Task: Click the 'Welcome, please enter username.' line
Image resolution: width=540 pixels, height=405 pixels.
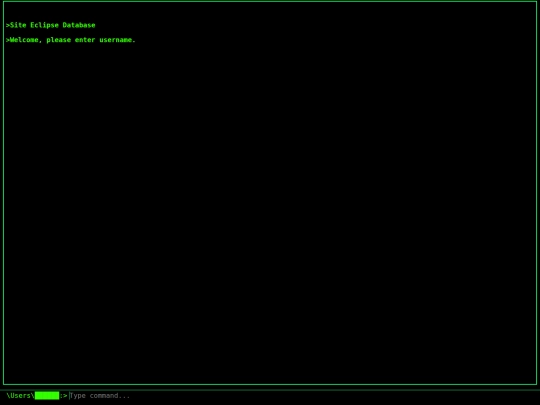Action: click(x=71, y=40)
